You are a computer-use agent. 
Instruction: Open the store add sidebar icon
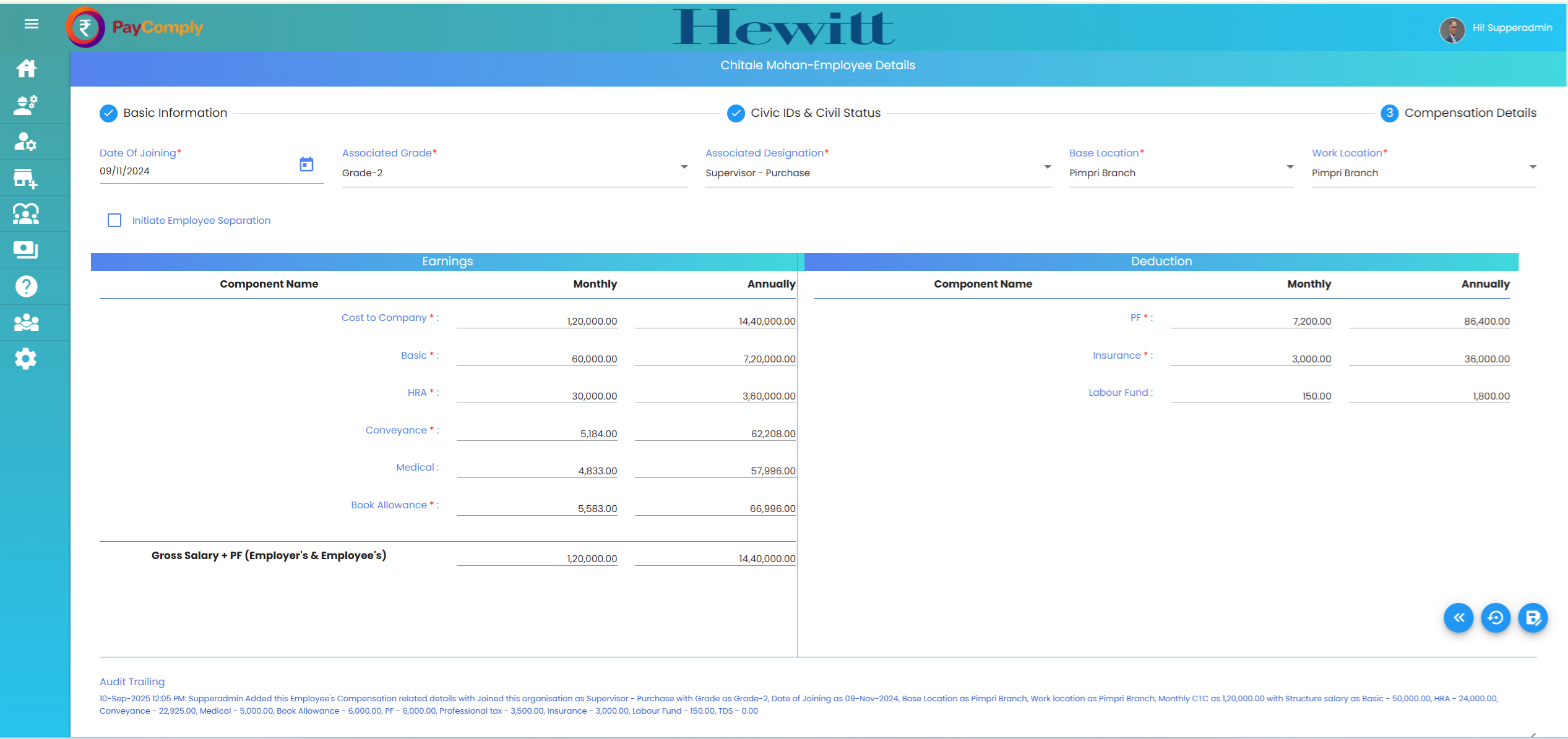(x=26, y=178)
